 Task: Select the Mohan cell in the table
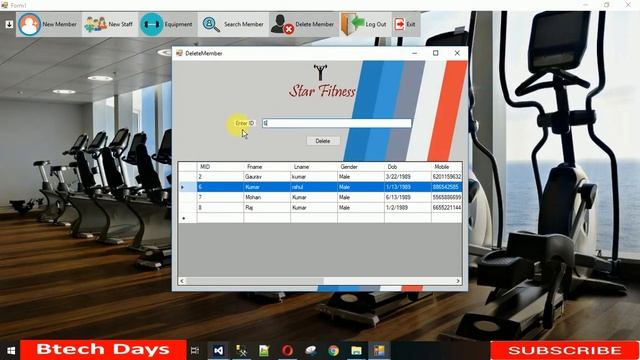[267, 197]
